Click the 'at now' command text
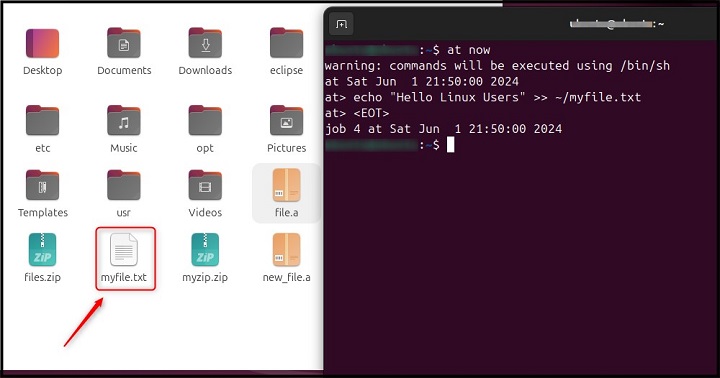The image size is (720, 378). click(x=469, y=50)
